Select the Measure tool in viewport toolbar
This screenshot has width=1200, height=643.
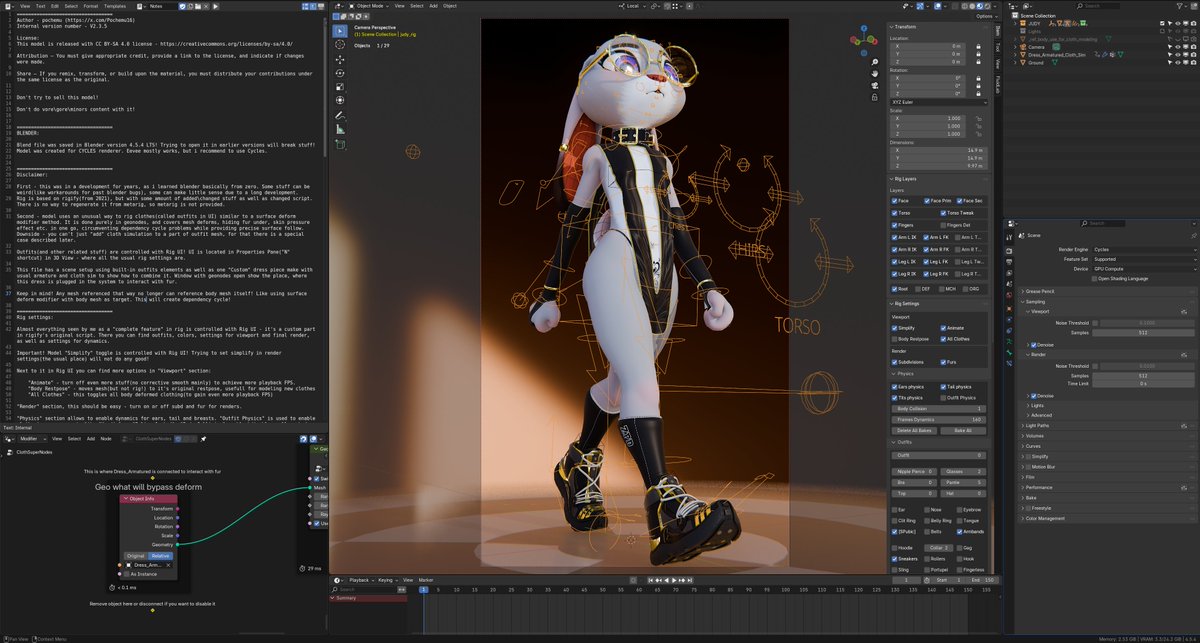(339, 129)
